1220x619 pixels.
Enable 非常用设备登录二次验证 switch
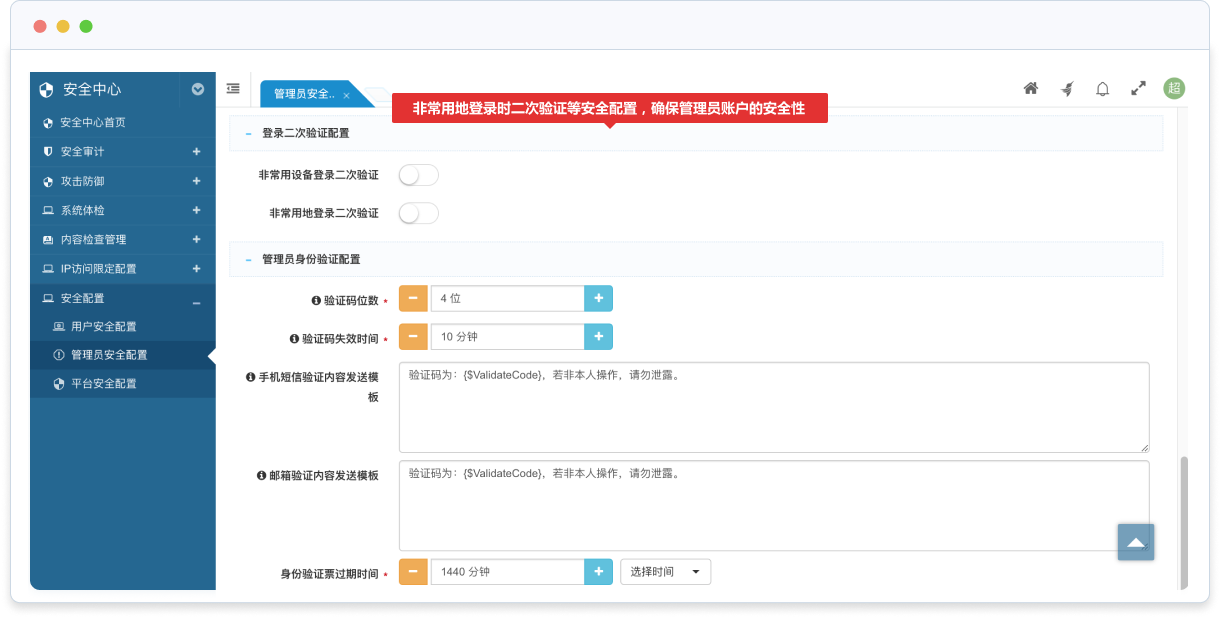click(418, 176)
